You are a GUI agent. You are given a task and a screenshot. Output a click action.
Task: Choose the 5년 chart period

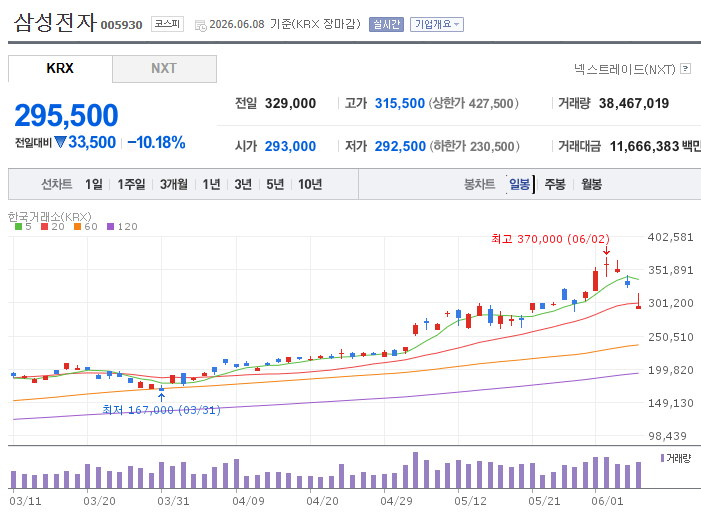pos(275,184)
